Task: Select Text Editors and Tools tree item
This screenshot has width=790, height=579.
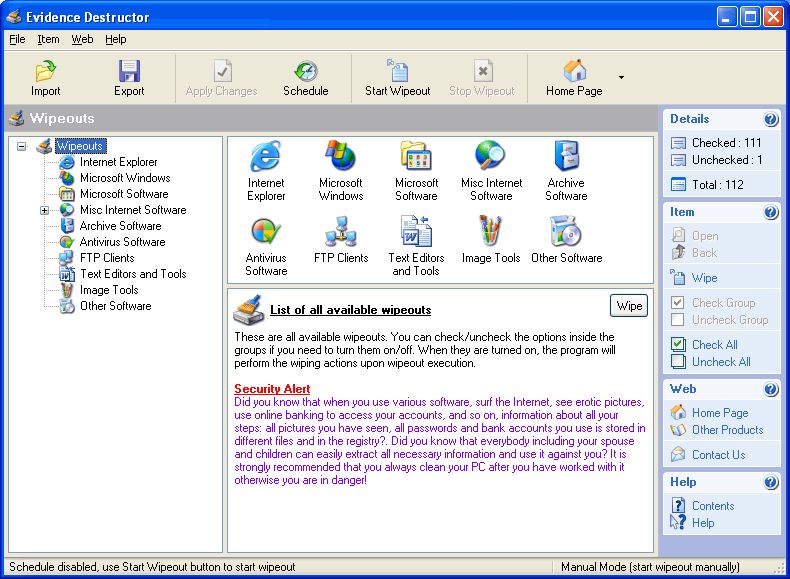Action: click(x=133, y=274)
